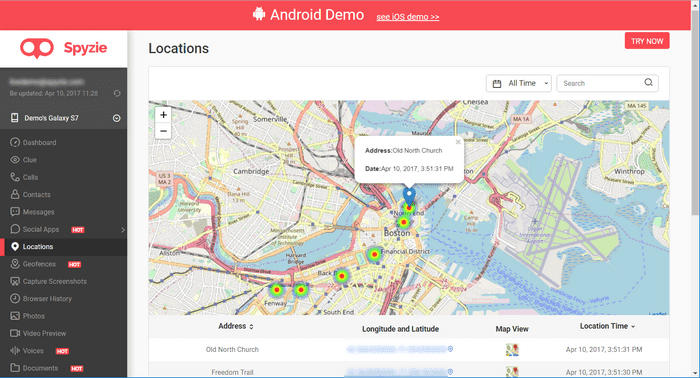Click the TRY NOW button

click(x=647, y=41)
